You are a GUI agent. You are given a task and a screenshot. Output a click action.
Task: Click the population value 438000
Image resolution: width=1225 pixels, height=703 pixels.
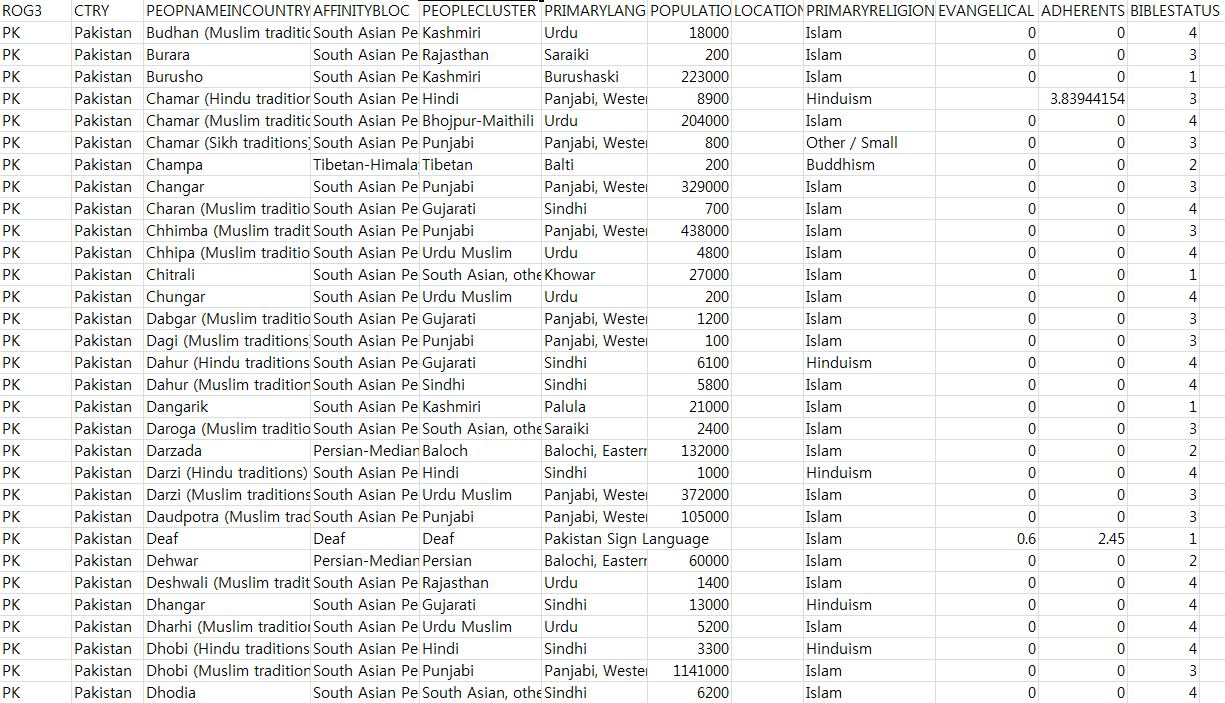689,231
